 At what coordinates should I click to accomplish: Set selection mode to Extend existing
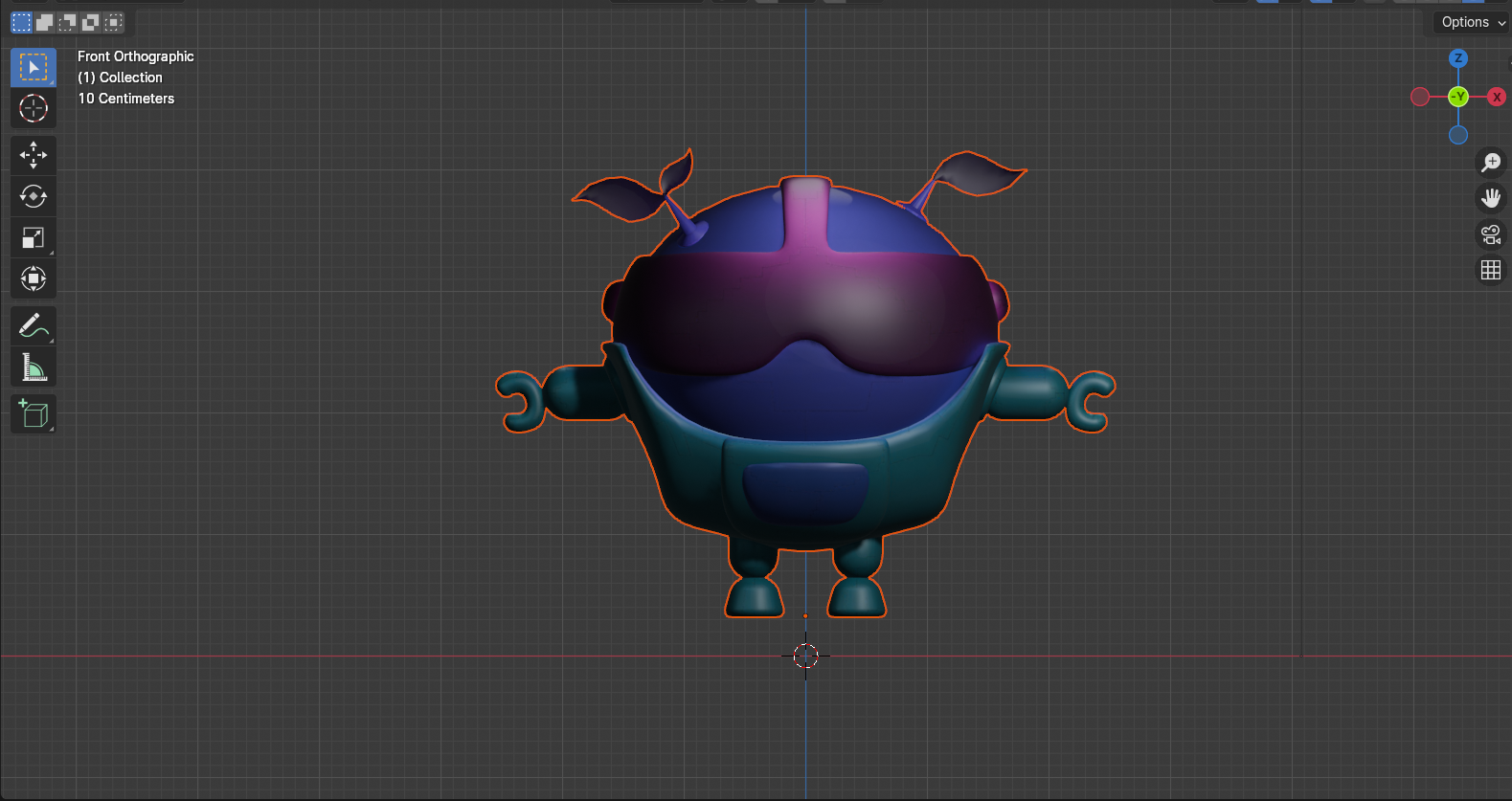pos(44,22)
